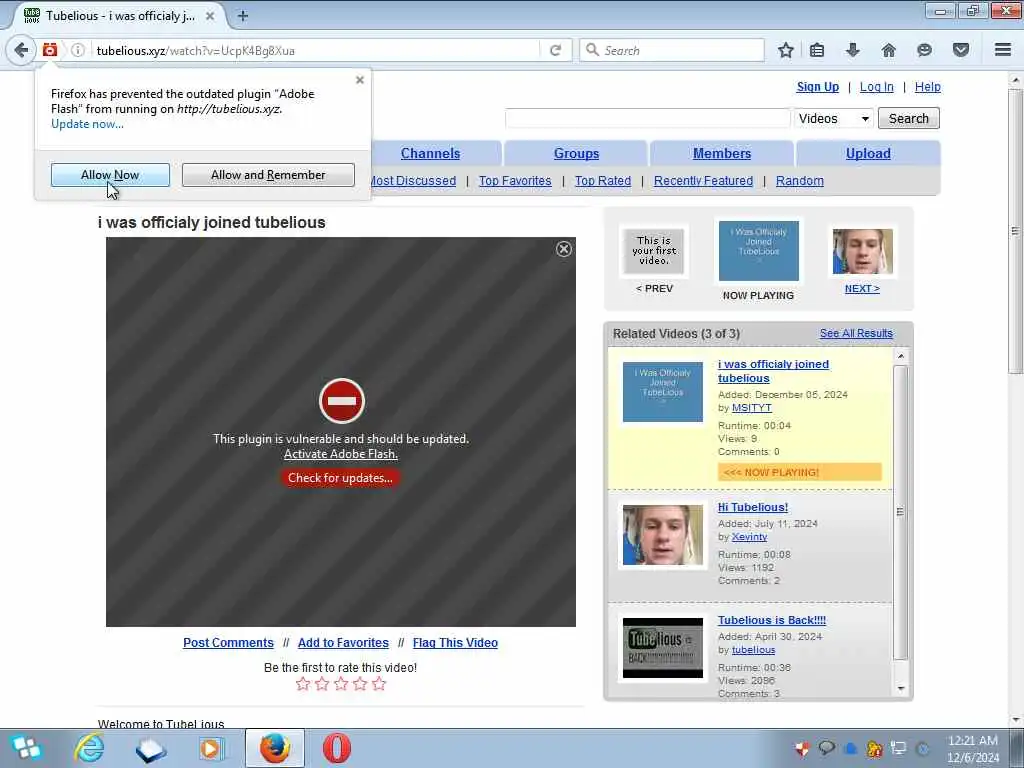Open the downloads arrow icon
The image size is (1024, 768).
coord(852,50)
